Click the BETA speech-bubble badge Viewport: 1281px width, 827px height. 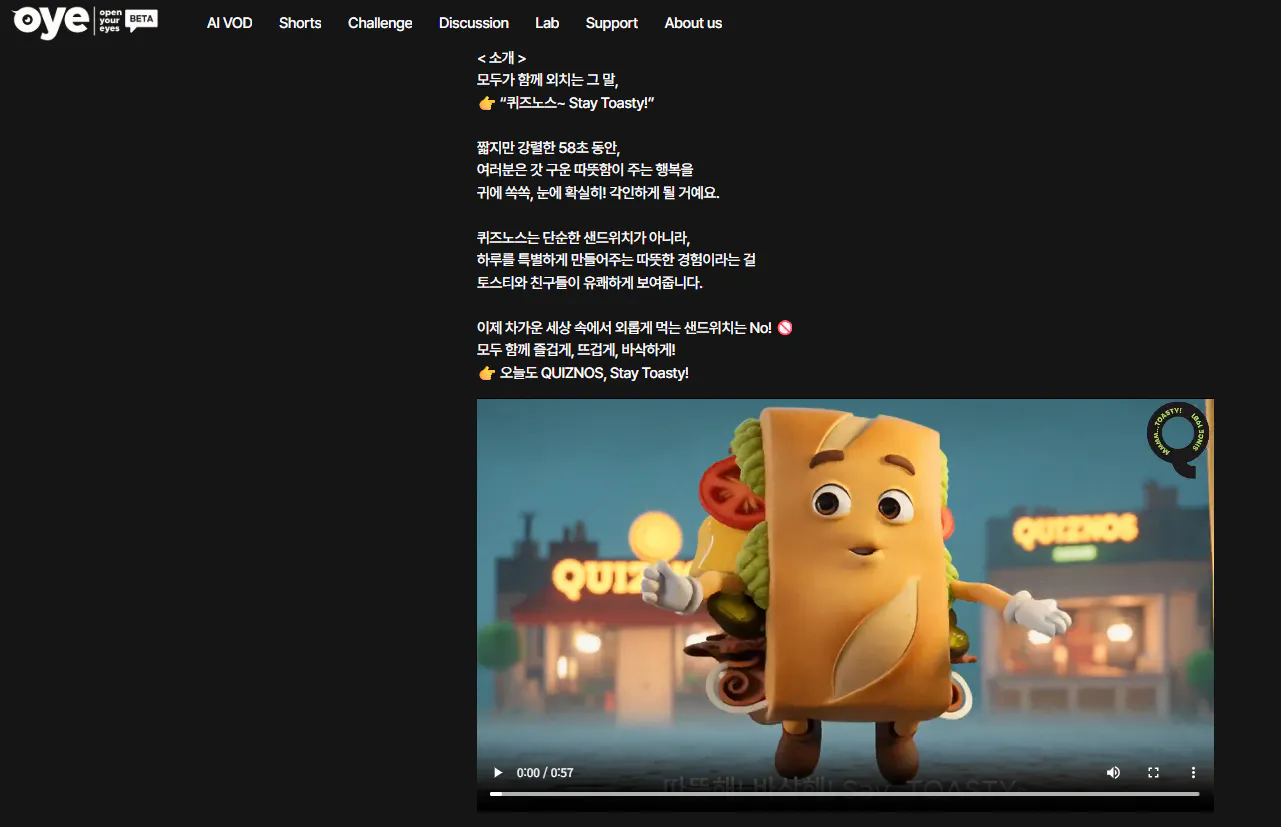[x=141, y=20]
